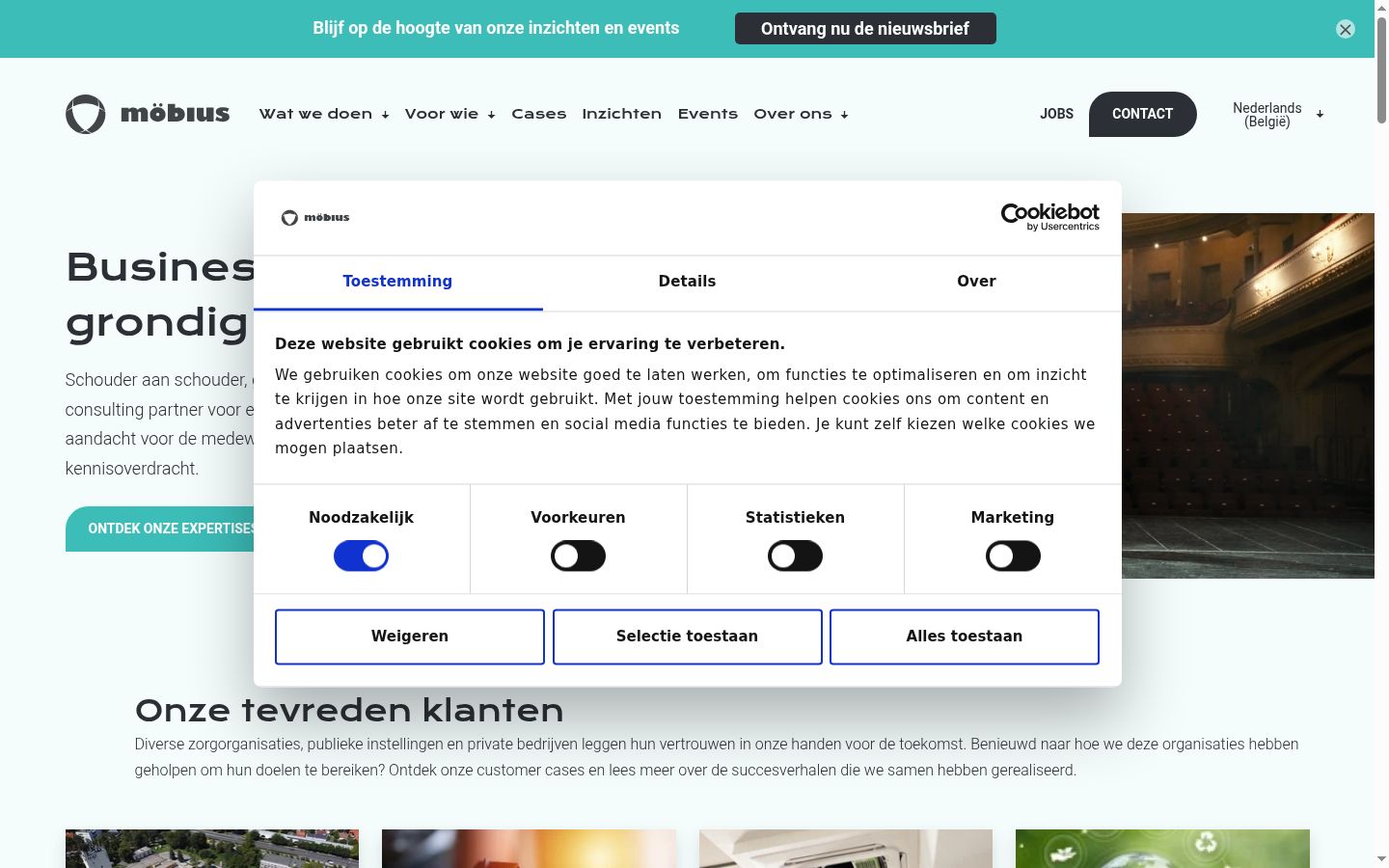The height and width of the screenshot is (868, 1389).
Task: Click the CONTACT button
Action: [x=1142, y=114]
